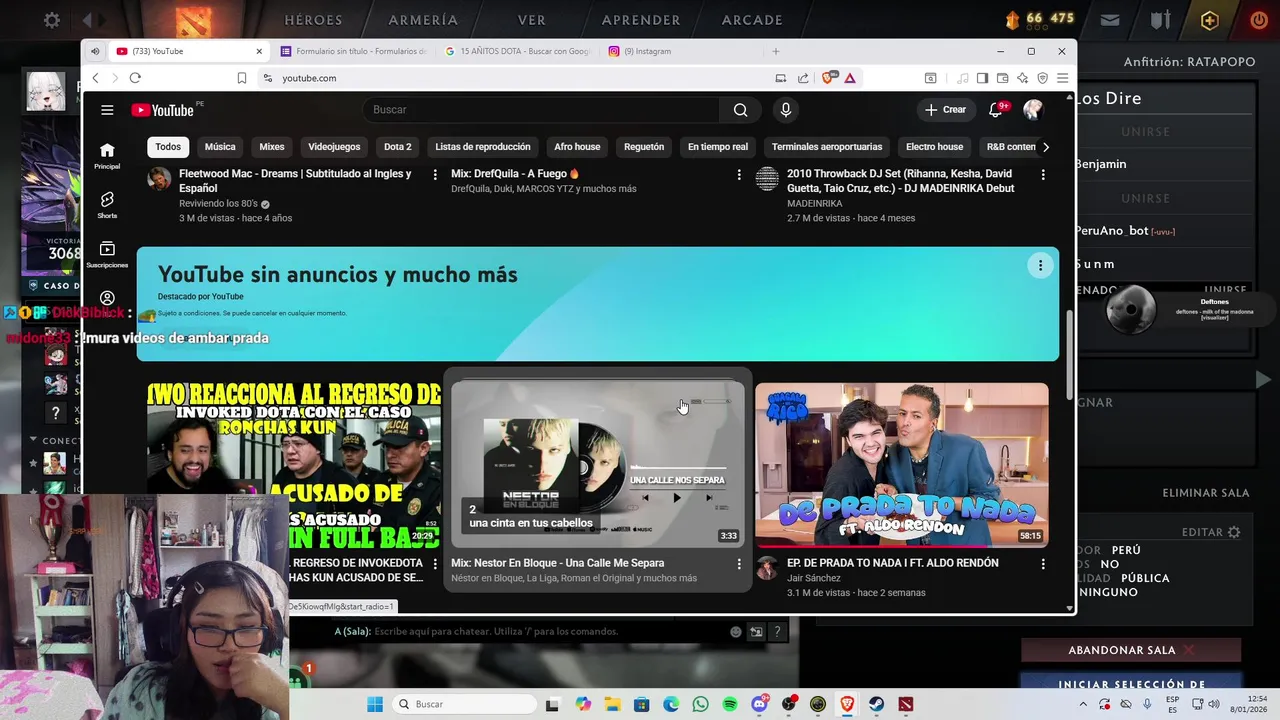Open the YouTube account avatar menu
The height and width of the screenshot is (720, 1280).
tap(1033, 110)
